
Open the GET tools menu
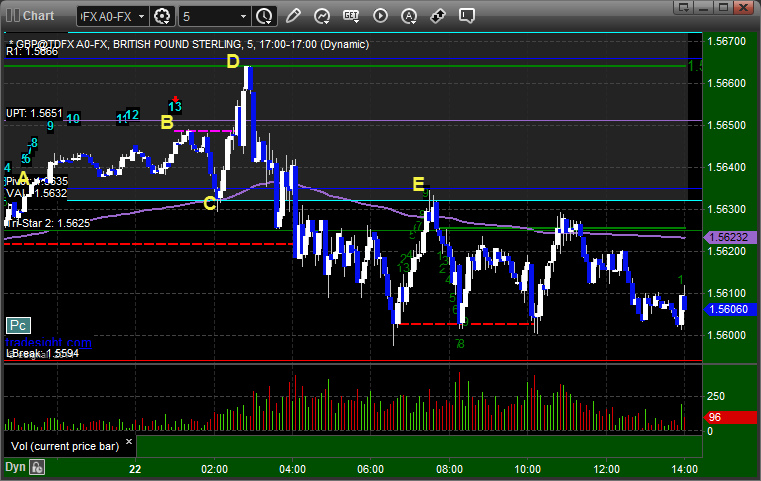pyautogui.click(x=351, y=16)
